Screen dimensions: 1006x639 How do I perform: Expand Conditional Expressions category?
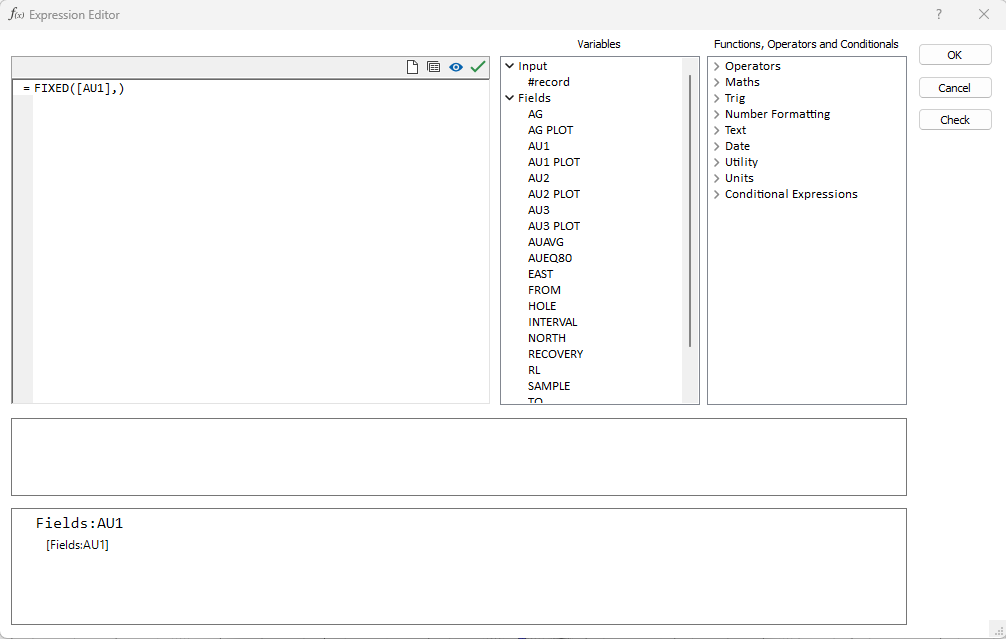pyautogui.click(x=716, y=194)
